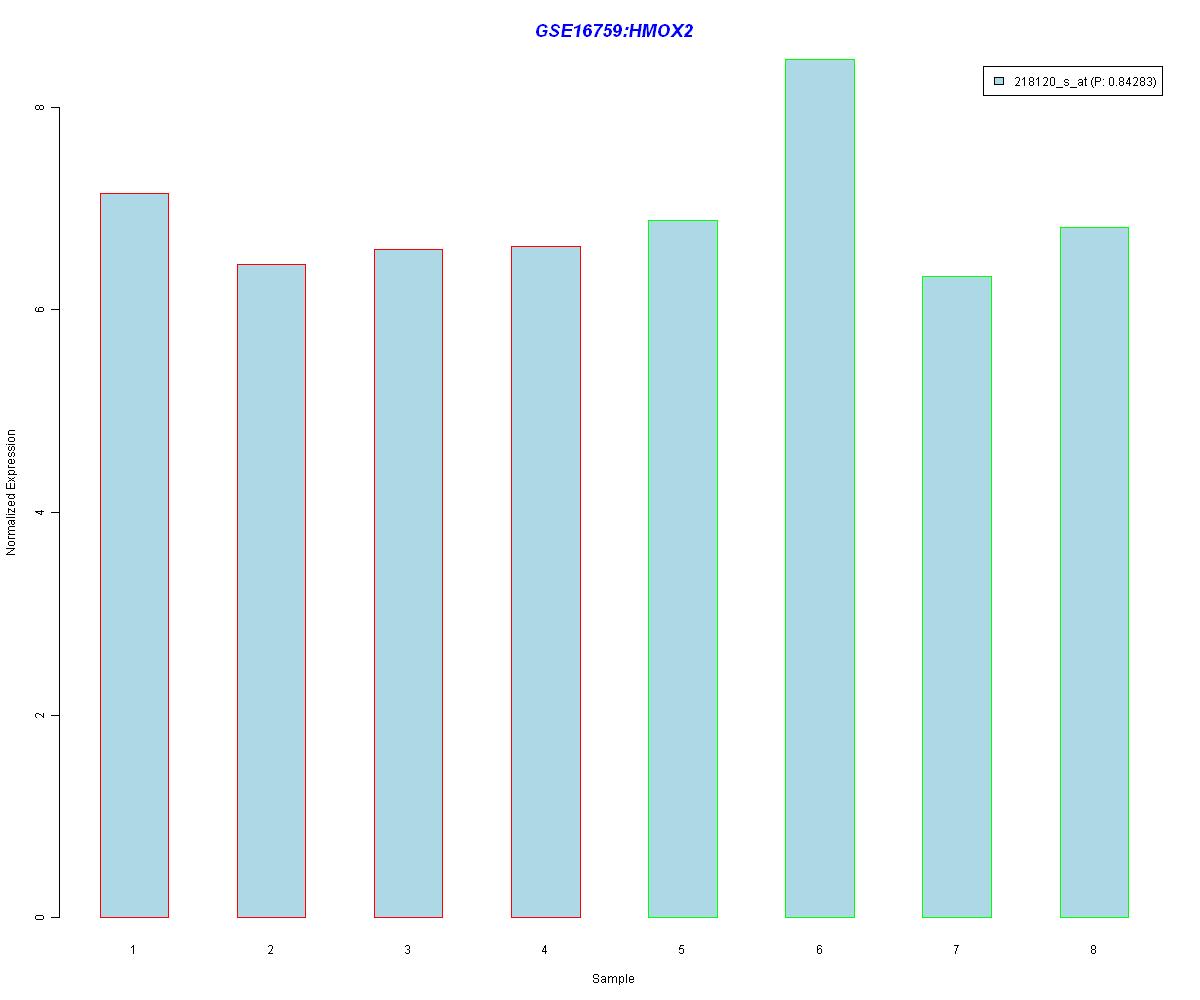Click x-axis tick label 2

[x=270, y=949]
